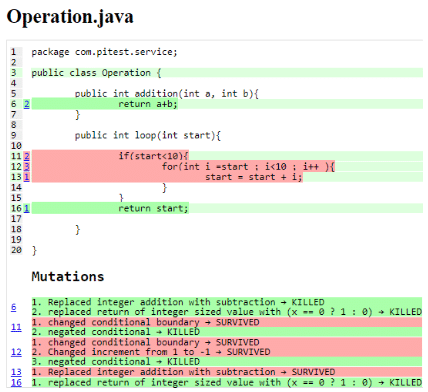The height and width of the screenshot is (392, 428).
Task: Click line number 1 in code gutter
Action: point(14,52)
